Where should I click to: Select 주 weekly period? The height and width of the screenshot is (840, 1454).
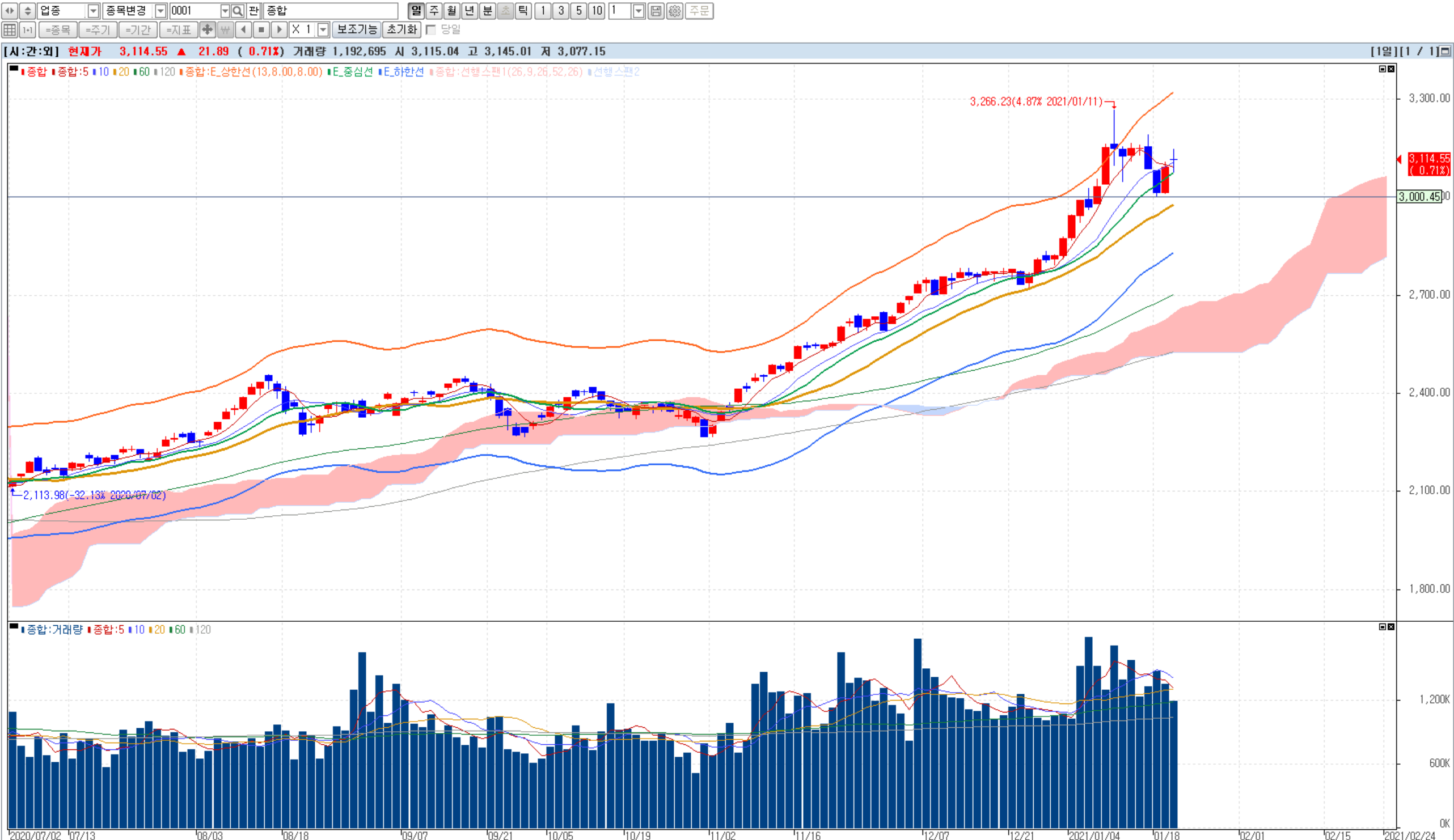tap(434, 10)
